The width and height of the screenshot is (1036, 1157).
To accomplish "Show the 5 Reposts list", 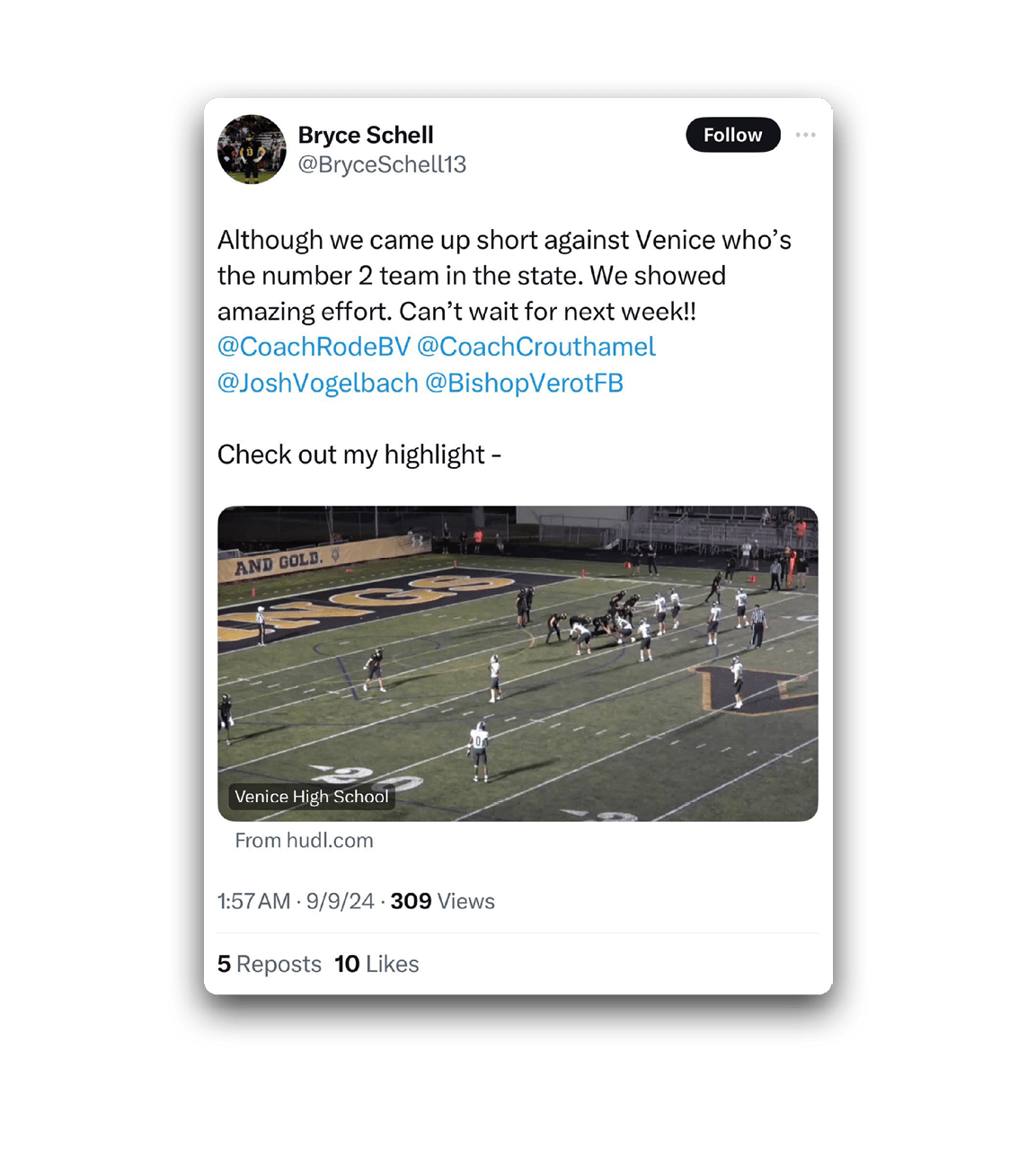I will pyautogui.click(x=269, y=964).
